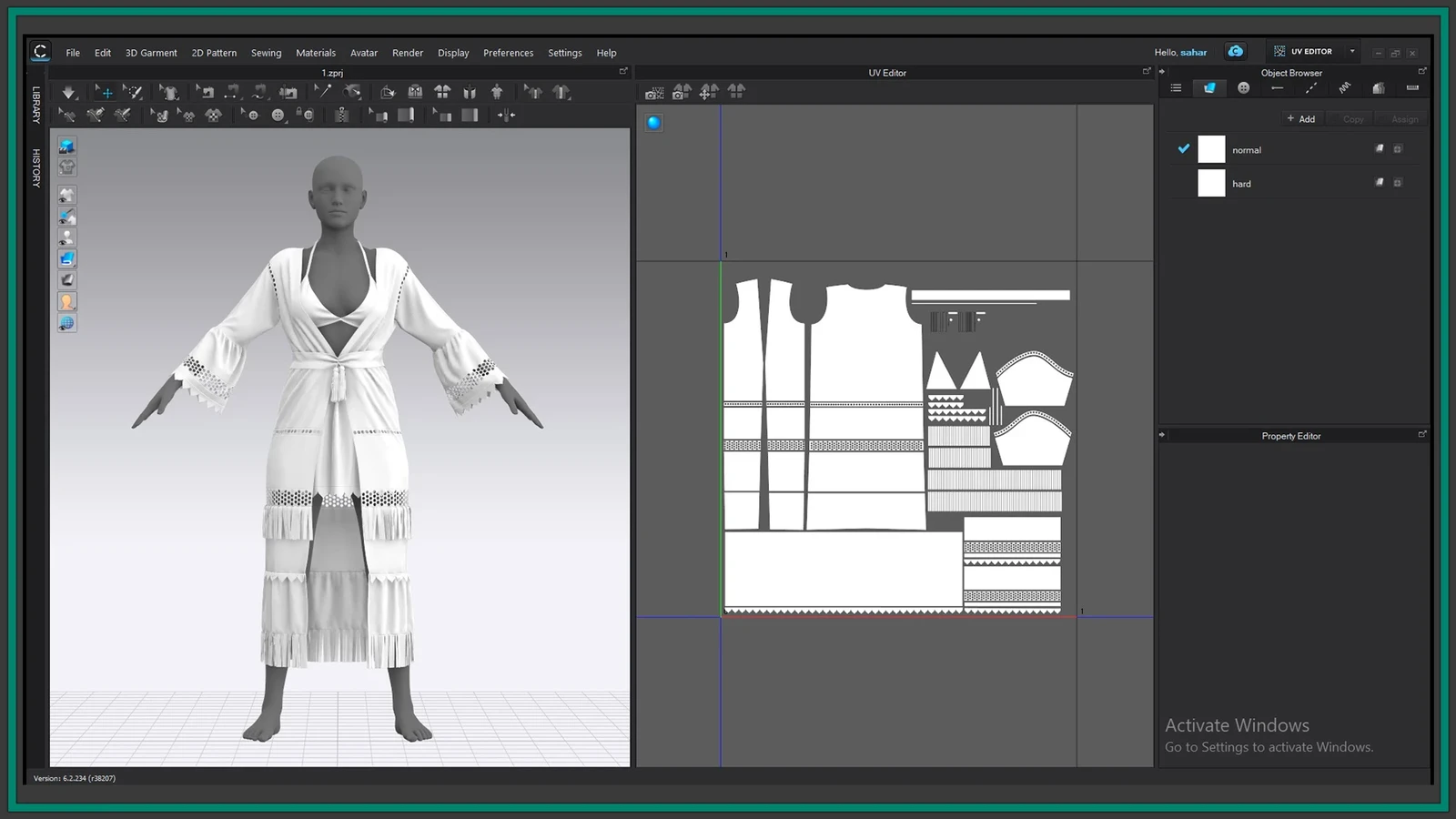This screenshot has width=1456, height=819.
Task: Open the HISTORY side tab
Action: pyautogui.click(x=36, y=168)
